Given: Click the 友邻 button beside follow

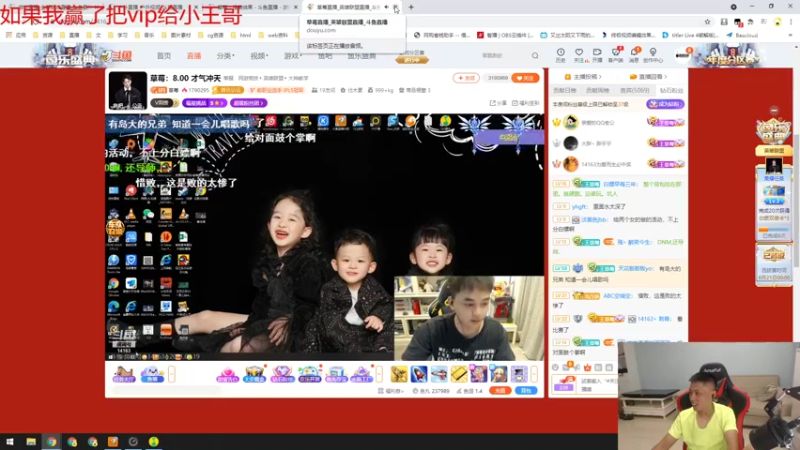Looking at the screenshot, I should tap(466, 78).
